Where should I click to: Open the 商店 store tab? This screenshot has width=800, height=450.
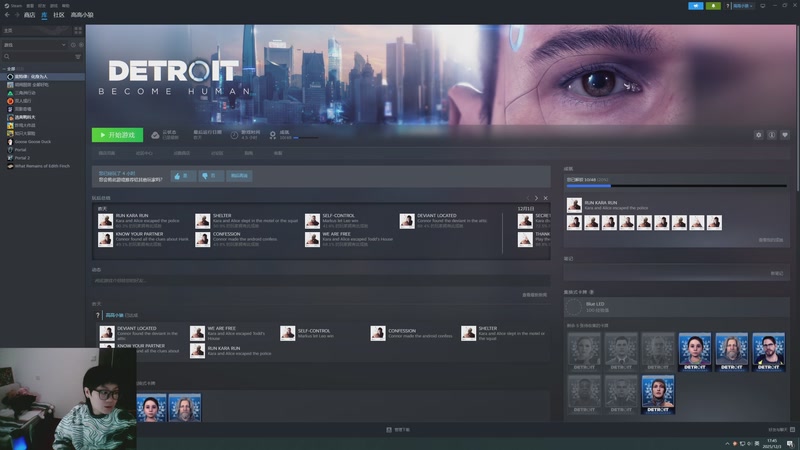[x=29, y=15]
